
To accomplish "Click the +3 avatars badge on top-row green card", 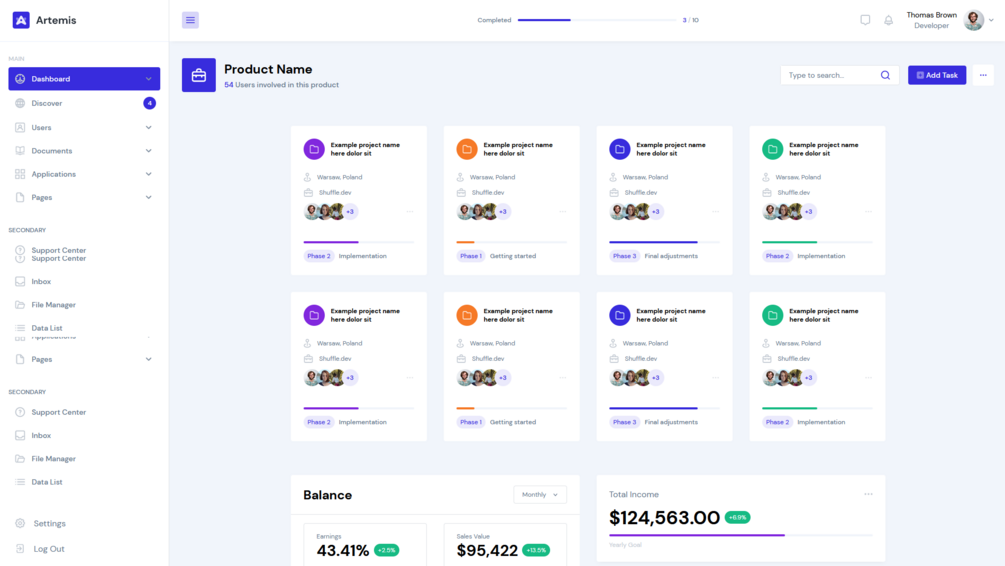I will click(x=809, y=212).
